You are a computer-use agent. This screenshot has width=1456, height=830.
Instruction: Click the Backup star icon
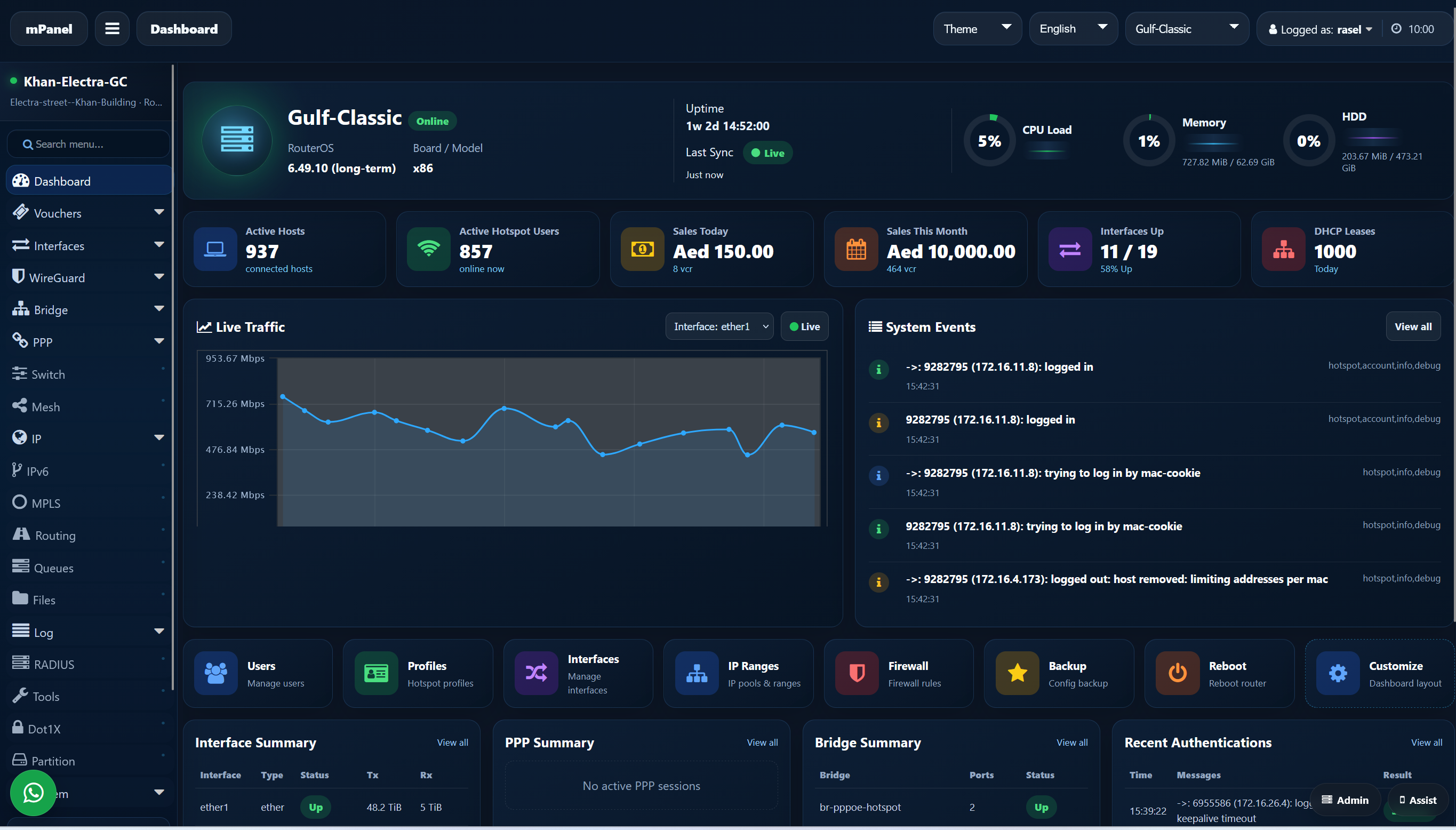(x=1017, y=673)
